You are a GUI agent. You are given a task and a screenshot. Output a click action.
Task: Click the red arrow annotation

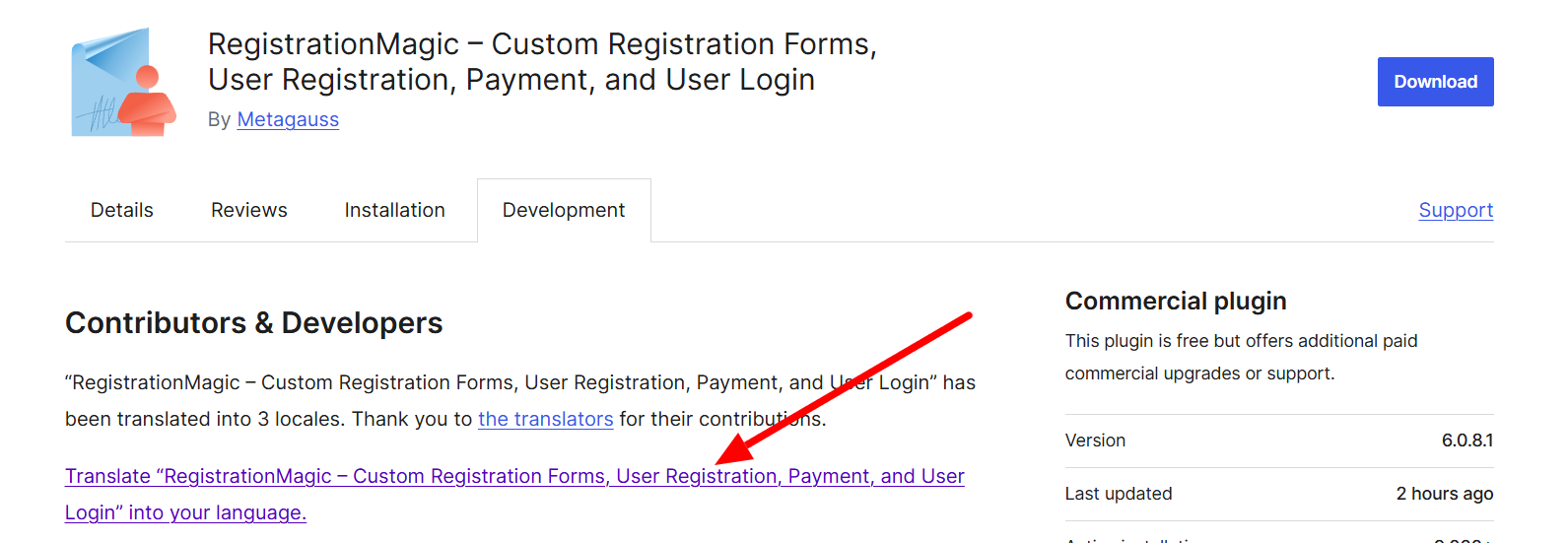[x=848, y=386]
